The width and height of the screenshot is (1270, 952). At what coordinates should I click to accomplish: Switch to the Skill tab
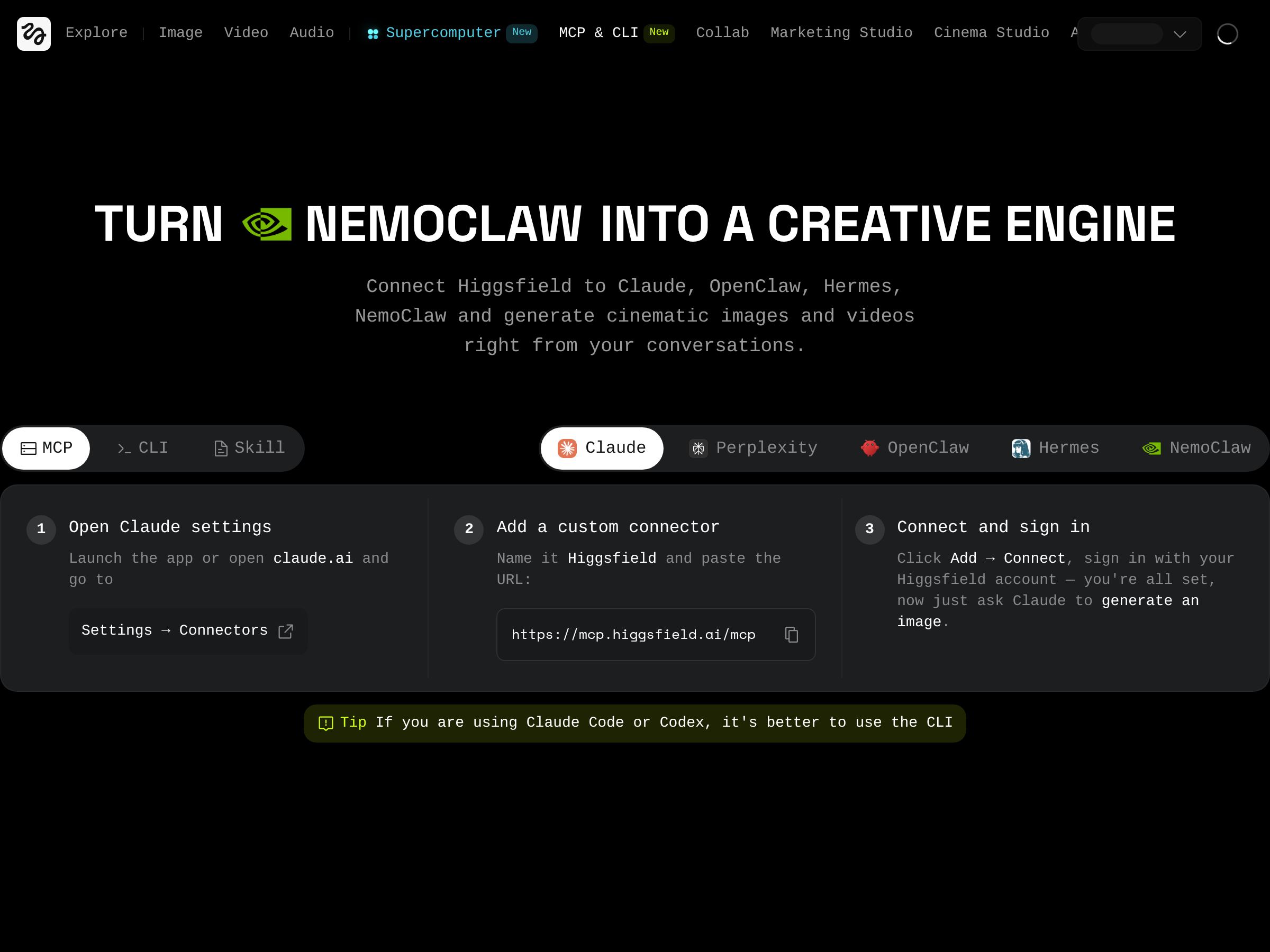[x=249, y=448]
